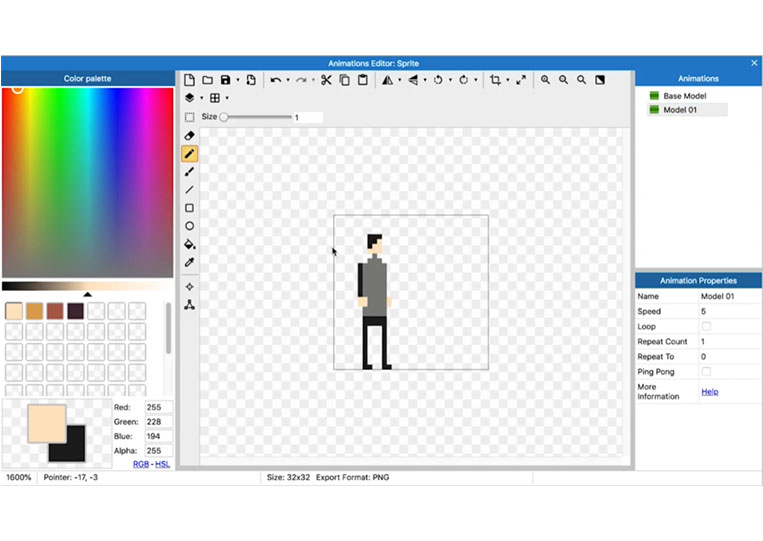Screen dimensions: 763x541
Task: Reset zoom with the plain magnifier icon
Action: click(x=581, y=80)
